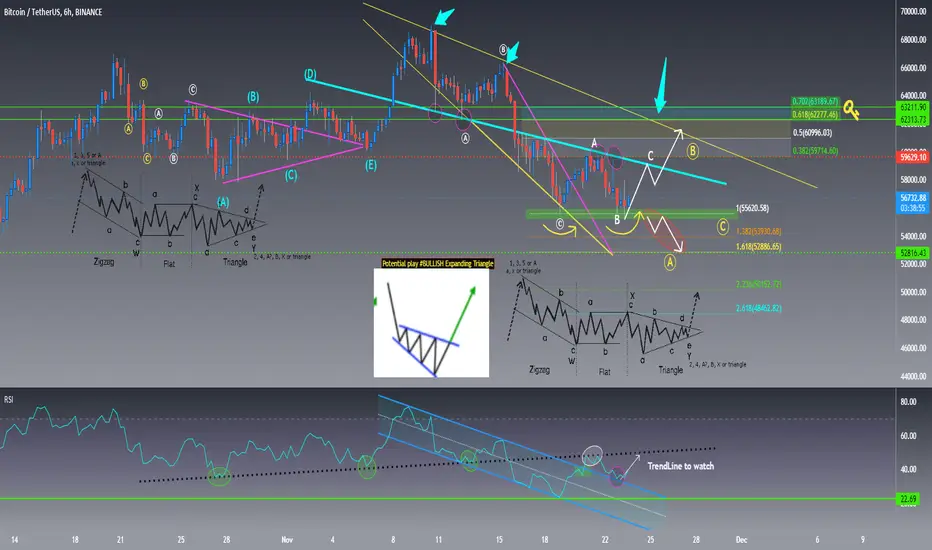This screenshot has width=932, height=550.
Task: Click the green 22.69 RSI axis label
Action: click(908, 499)
